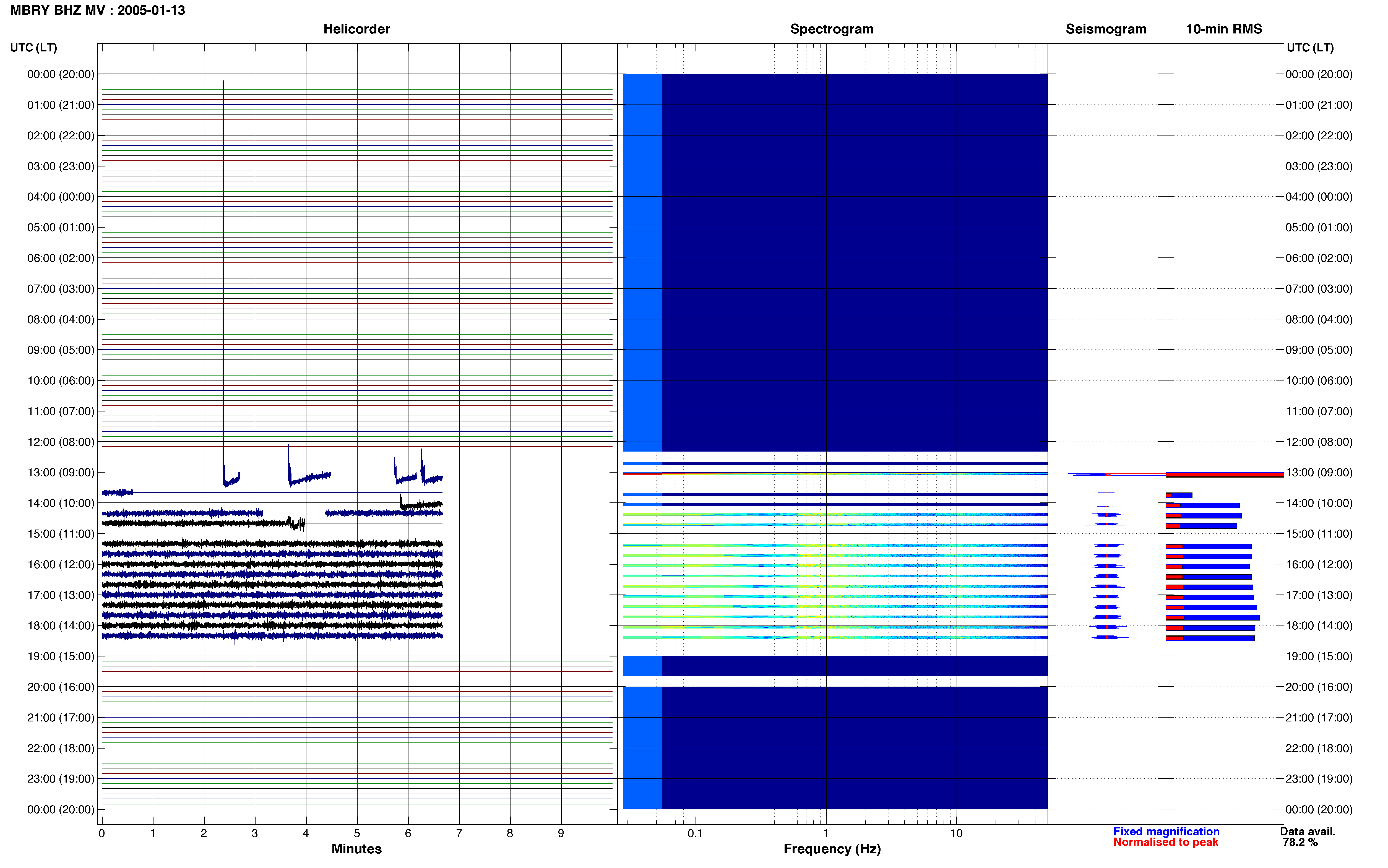Click left time label '13:00 (09:00)'
This screenshot has width=1388, height=868.
tap(61, 473)
